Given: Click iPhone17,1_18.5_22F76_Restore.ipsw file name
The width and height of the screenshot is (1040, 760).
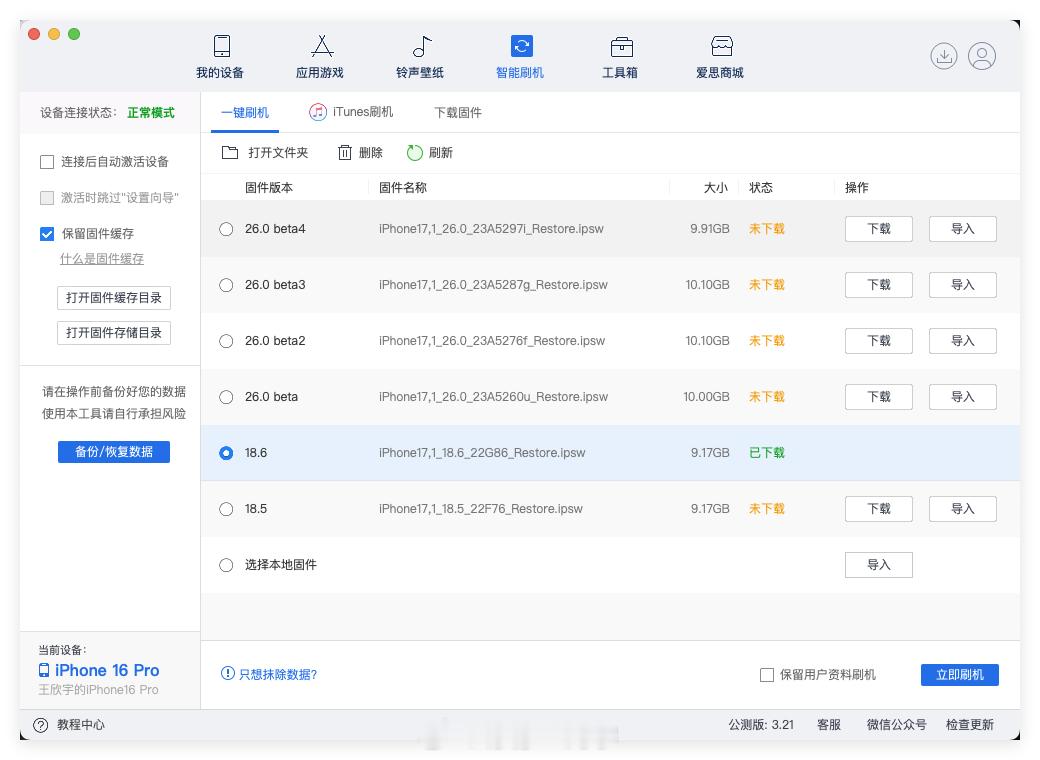Looking at the screenshot, I should tap(481, 509).
